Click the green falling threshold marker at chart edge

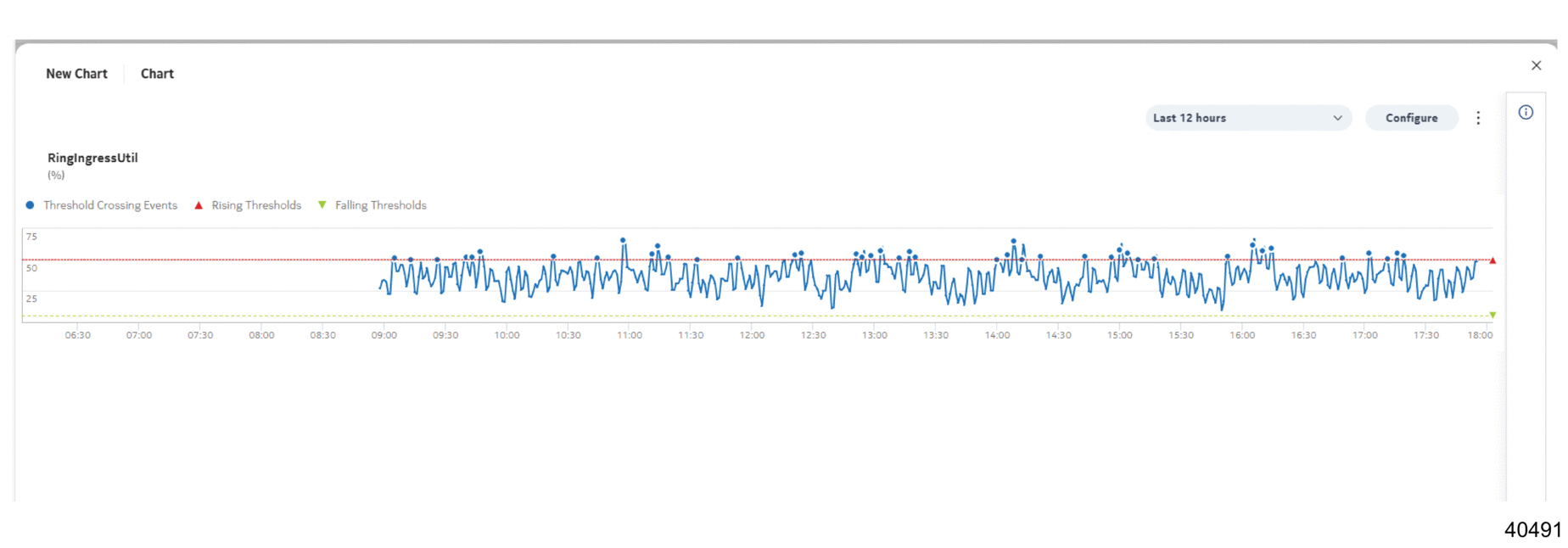point(1492,316)
